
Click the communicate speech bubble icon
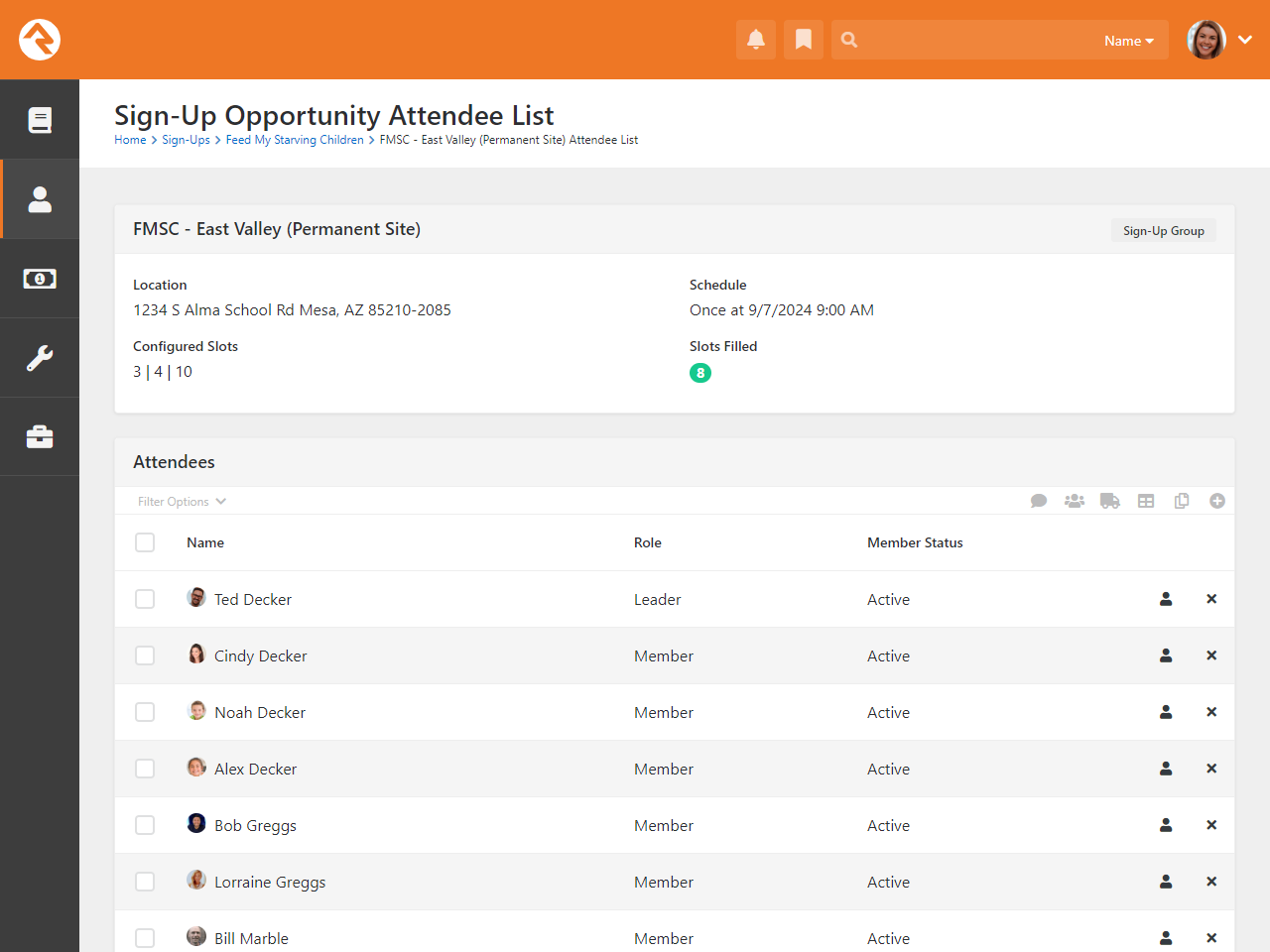coord(1039,501)
